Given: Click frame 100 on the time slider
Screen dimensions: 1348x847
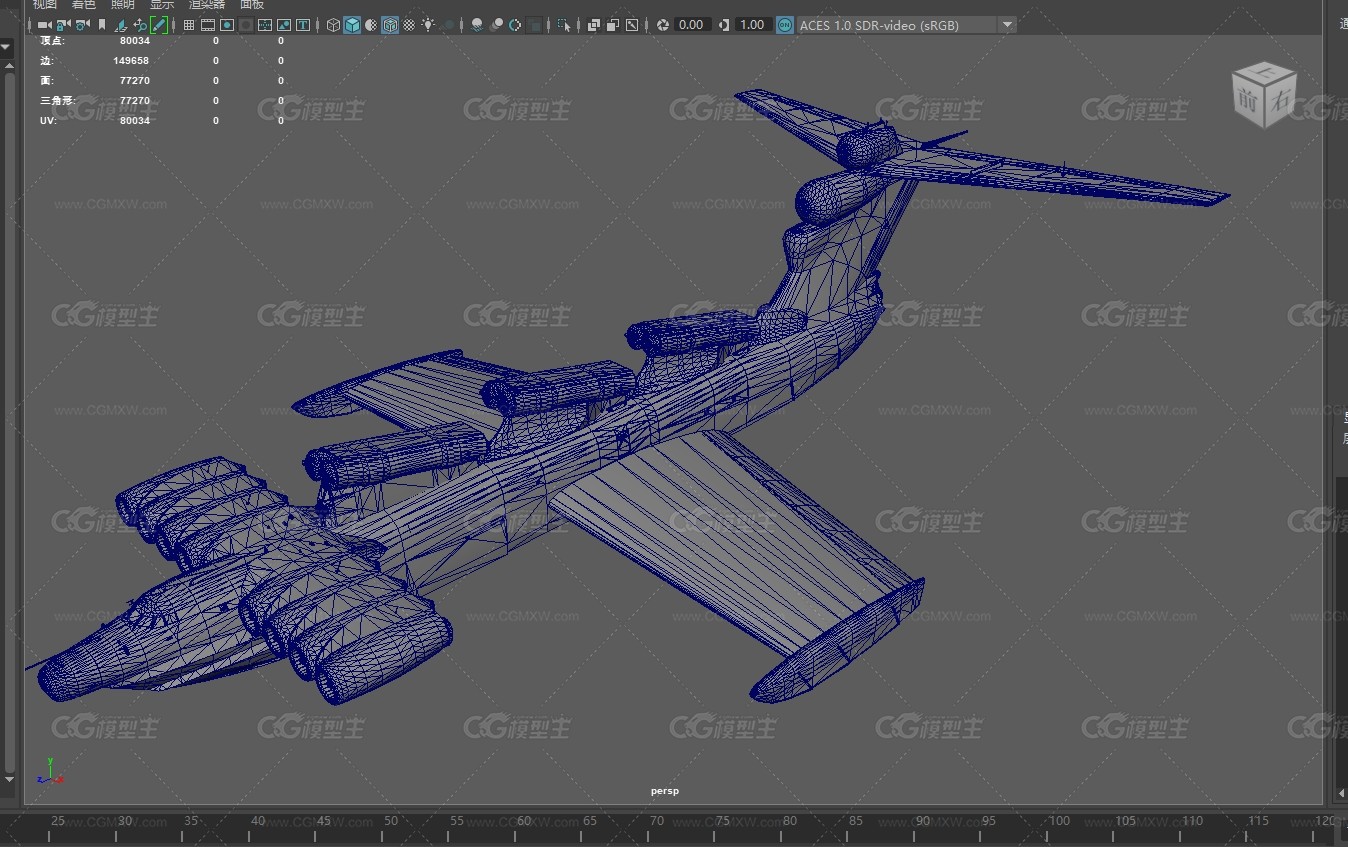Looking at the screenshot, I should (x=1059, y=822).
